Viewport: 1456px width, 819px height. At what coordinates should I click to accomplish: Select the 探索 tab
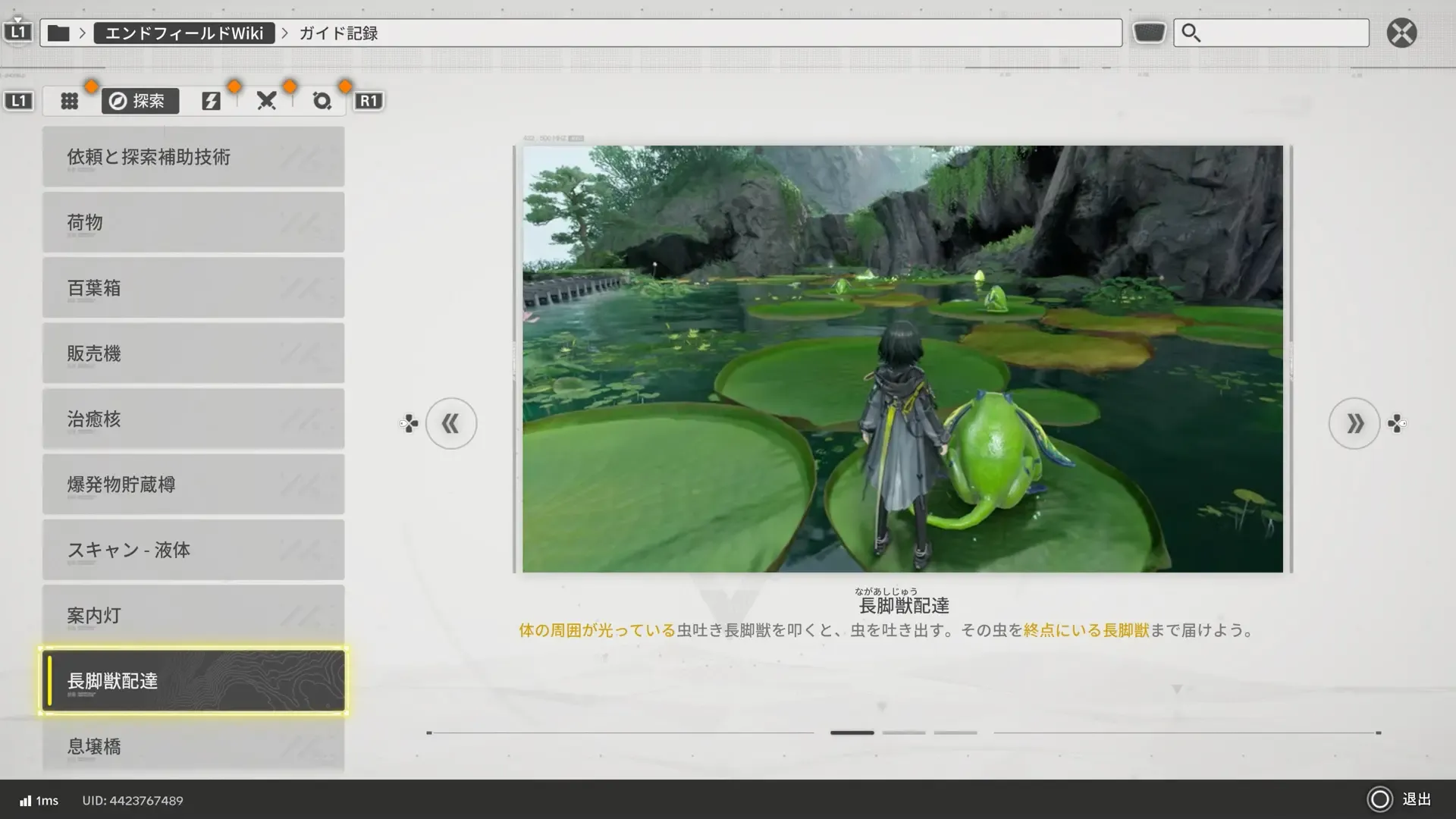pyautogui.click(x=140, y=101)
